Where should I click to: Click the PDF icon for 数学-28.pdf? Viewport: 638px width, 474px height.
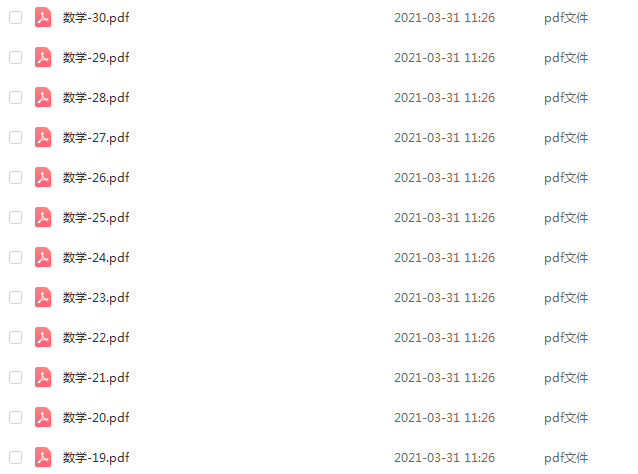(x=43, y=98)
